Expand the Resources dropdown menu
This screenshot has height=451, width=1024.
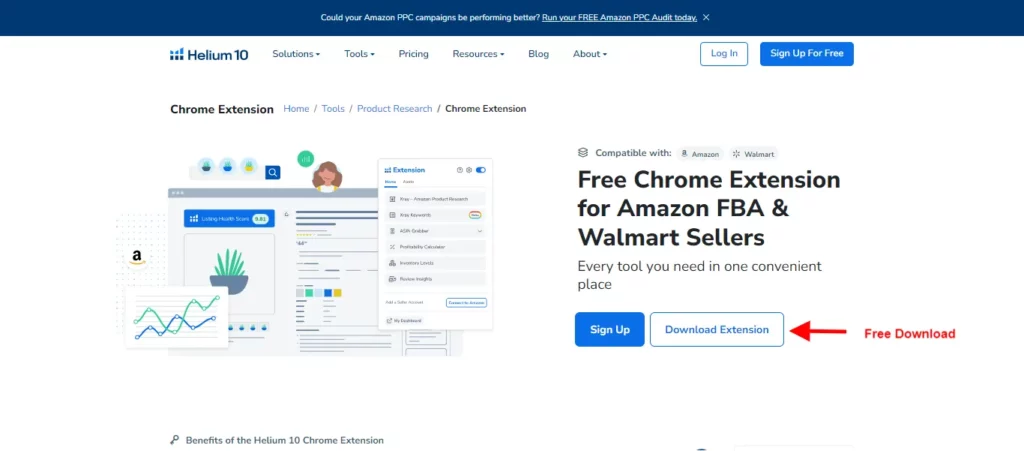(478, 54)
